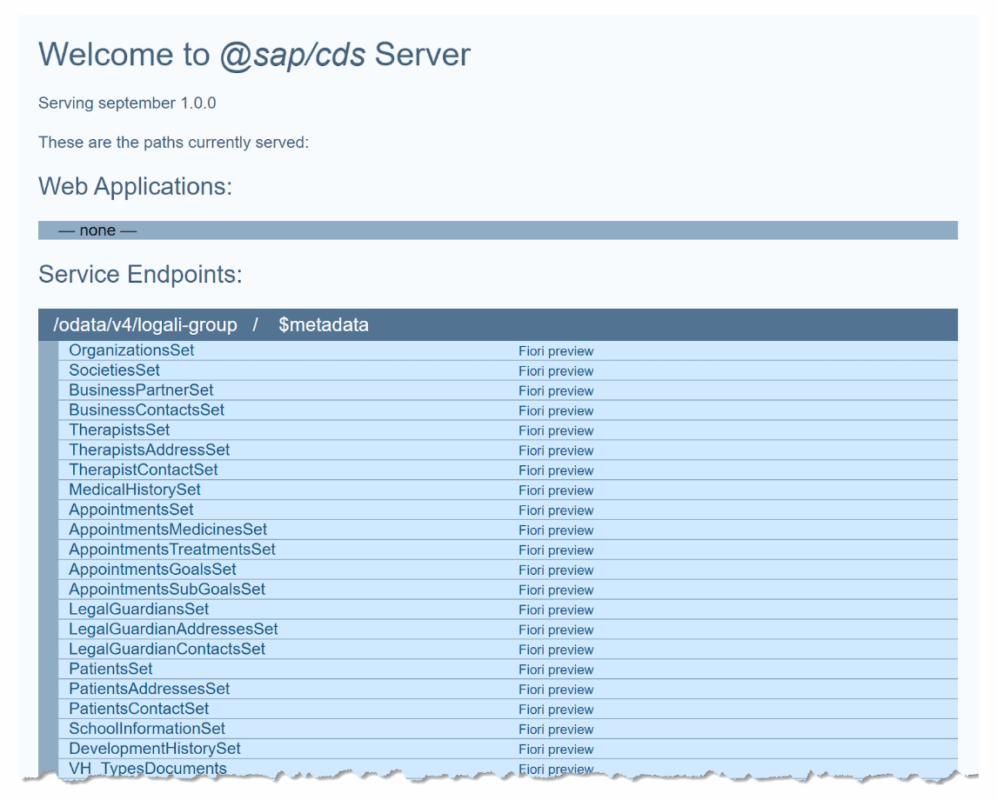Launch Fiori preview for BusinessPartnerSet
This screenshot has height=800, width=997.
556,391
